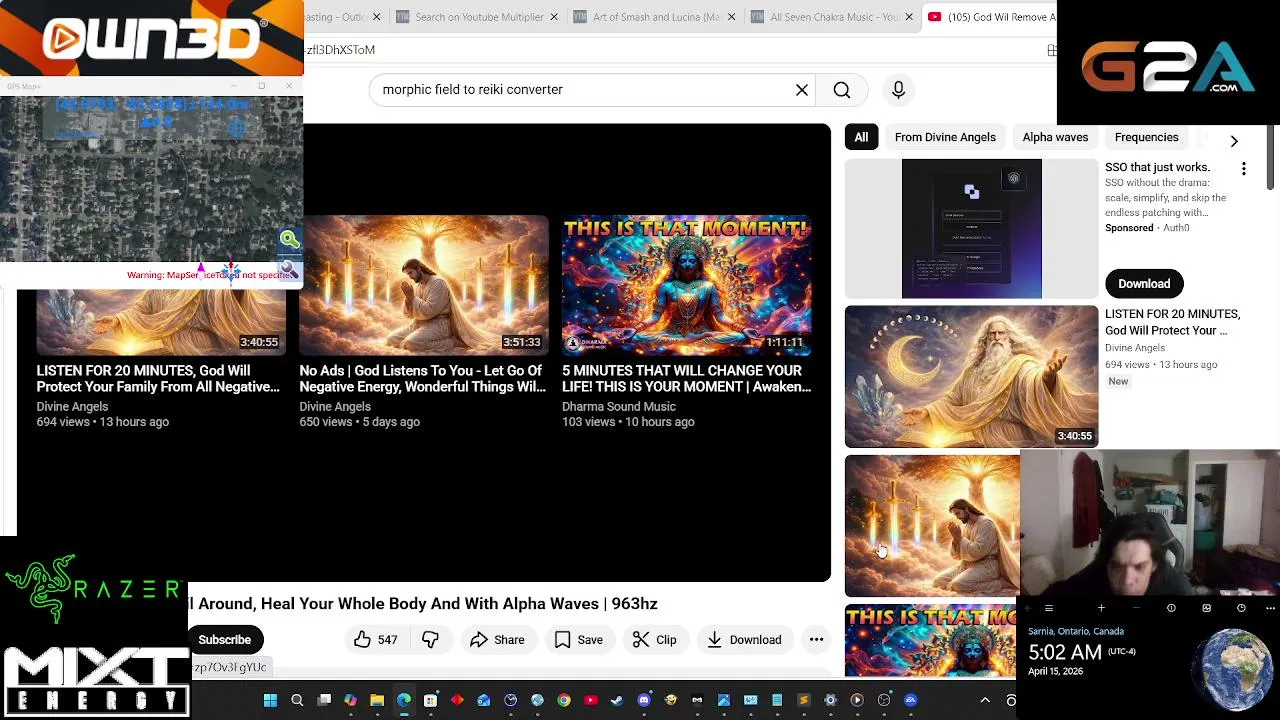Open the YouTube app on taskbar

590,700
